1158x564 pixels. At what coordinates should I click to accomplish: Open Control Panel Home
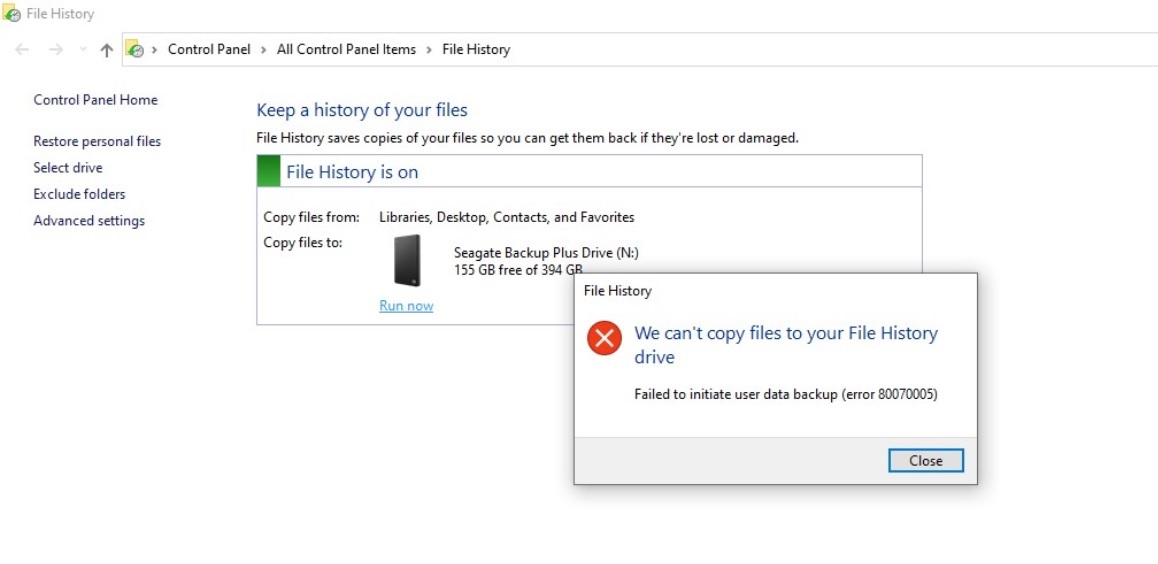(96, 100)
